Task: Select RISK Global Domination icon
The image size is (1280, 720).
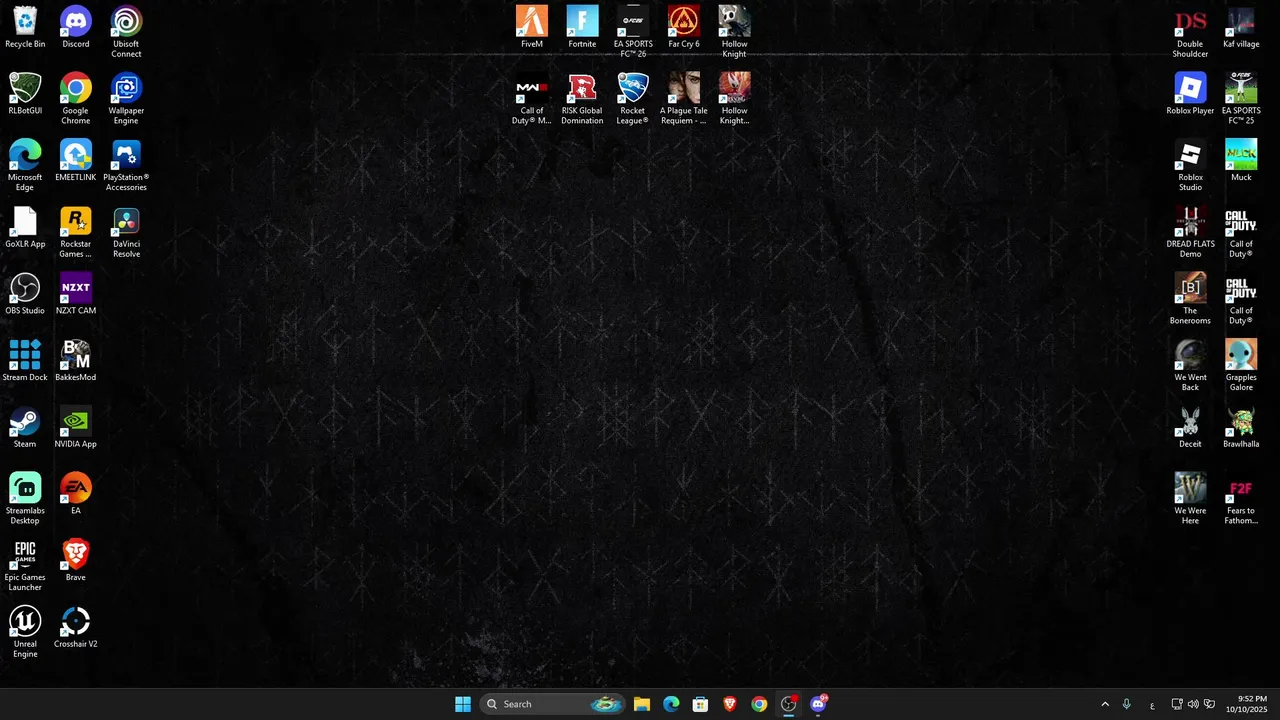Action: click(582, 99)
